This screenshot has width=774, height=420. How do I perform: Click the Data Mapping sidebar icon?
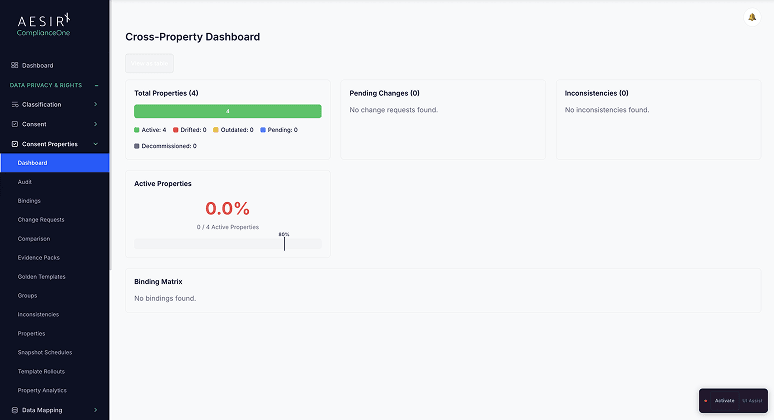(x=14, y=410)
